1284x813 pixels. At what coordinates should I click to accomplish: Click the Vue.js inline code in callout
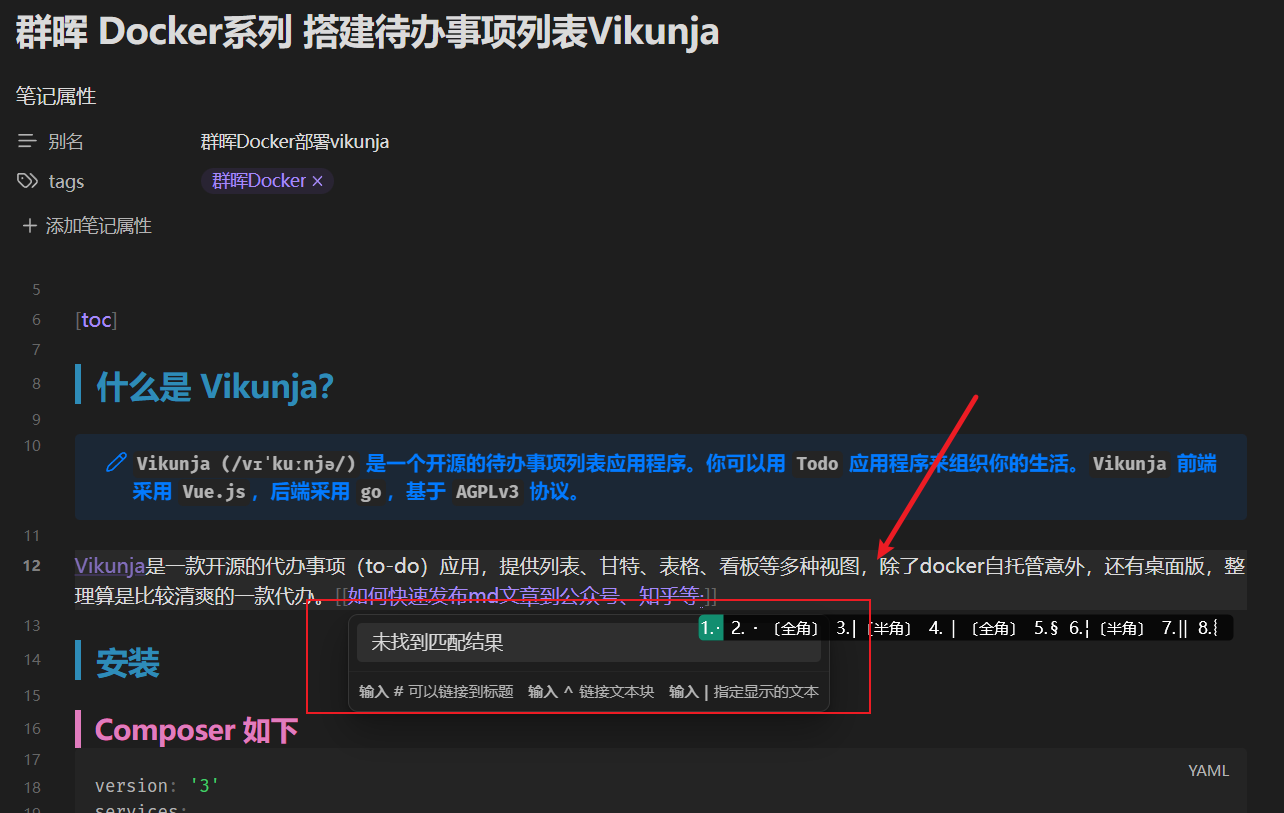pos(214,492)
